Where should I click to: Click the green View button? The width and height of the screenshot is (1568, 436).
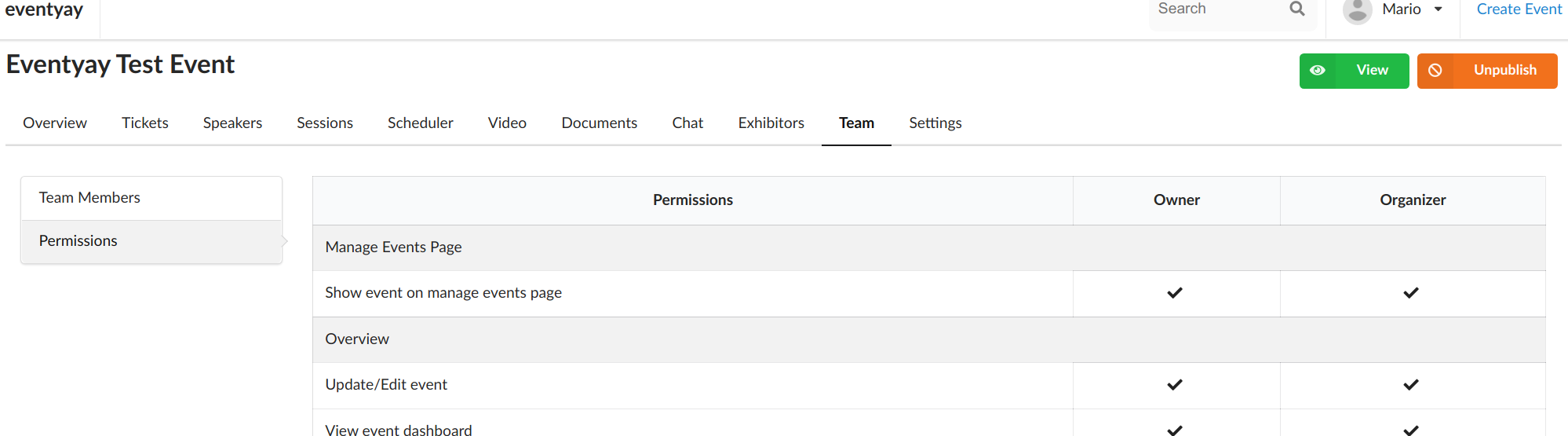(x=1355, y=71)
